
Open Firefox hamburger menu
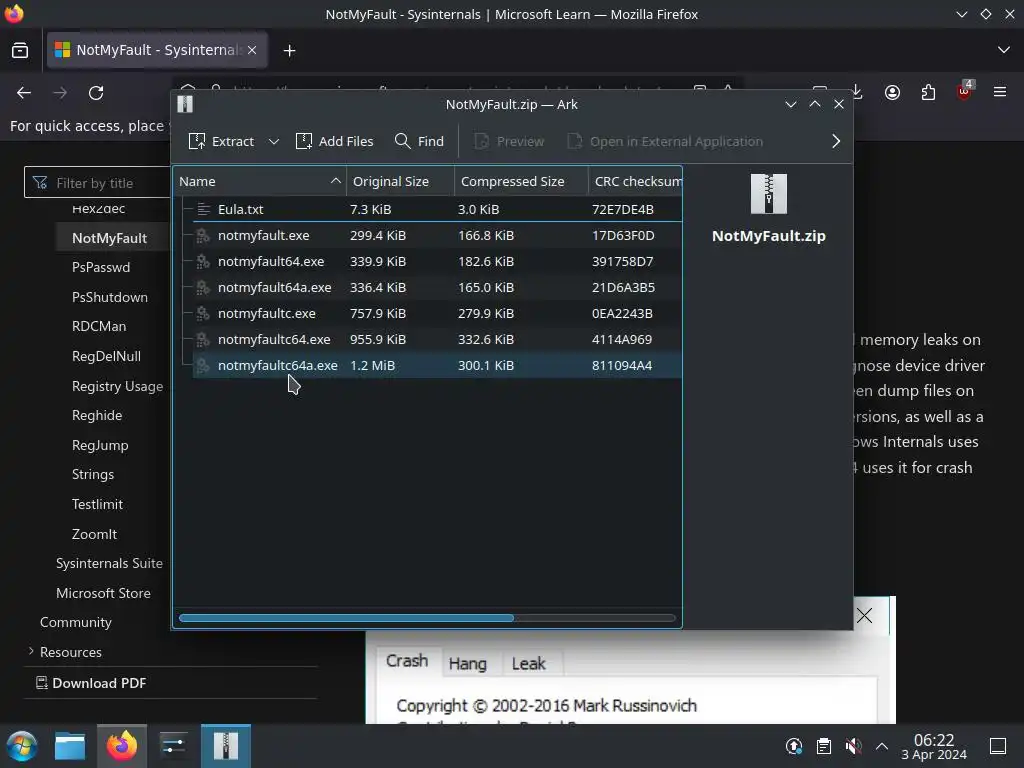(1000, 93)
